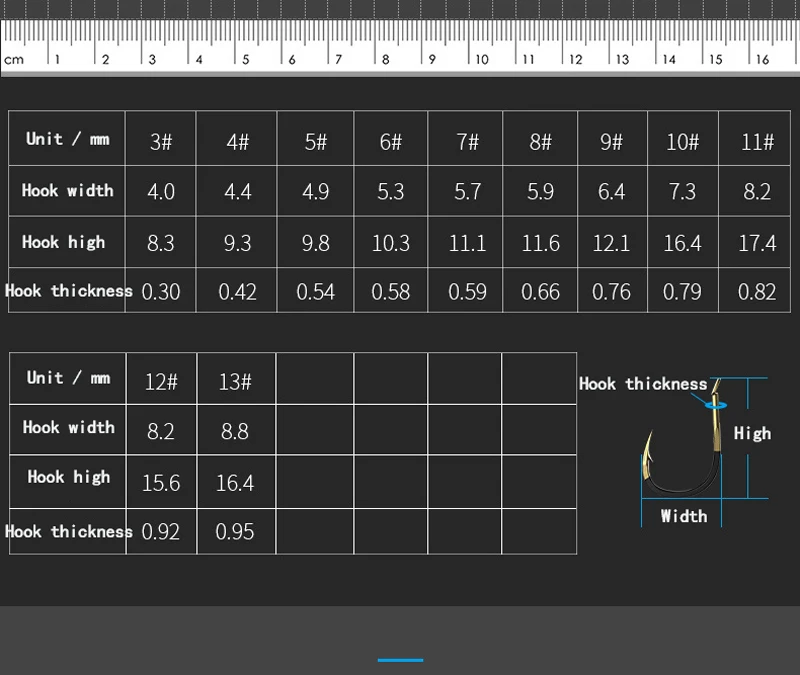Click hook width value "4.4"
This screenshot has width=800, height=675.
238,192
